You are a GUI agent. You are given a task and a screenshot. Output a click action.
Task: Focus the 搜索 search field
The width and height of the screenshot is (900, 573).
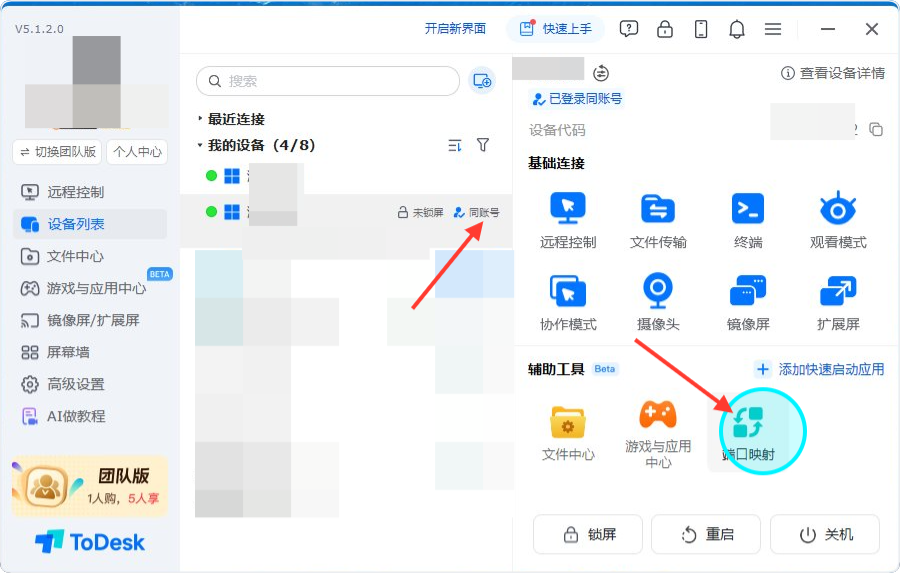328,81
